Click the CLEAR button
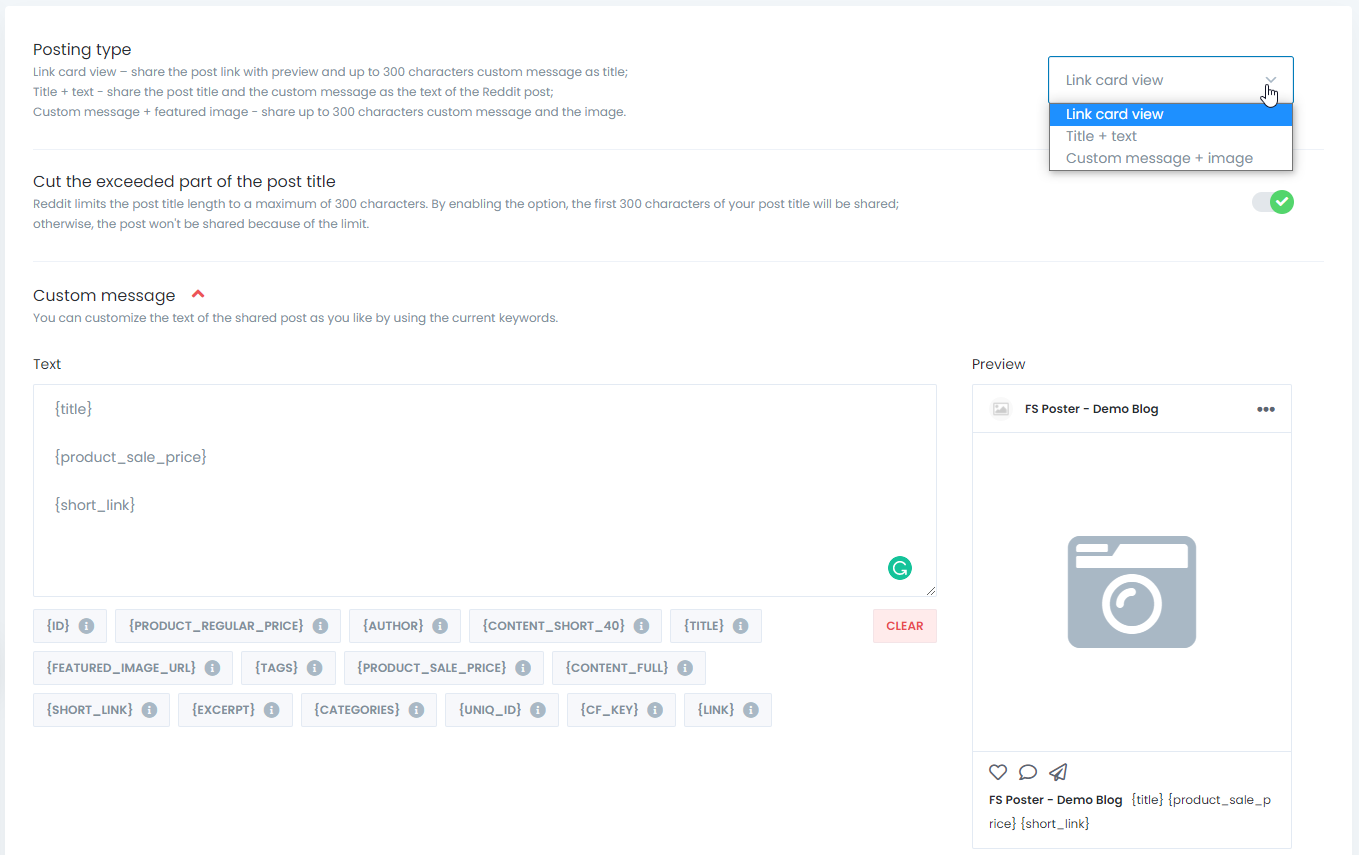Screen dimensions: 1359x855 pos(905,626)
